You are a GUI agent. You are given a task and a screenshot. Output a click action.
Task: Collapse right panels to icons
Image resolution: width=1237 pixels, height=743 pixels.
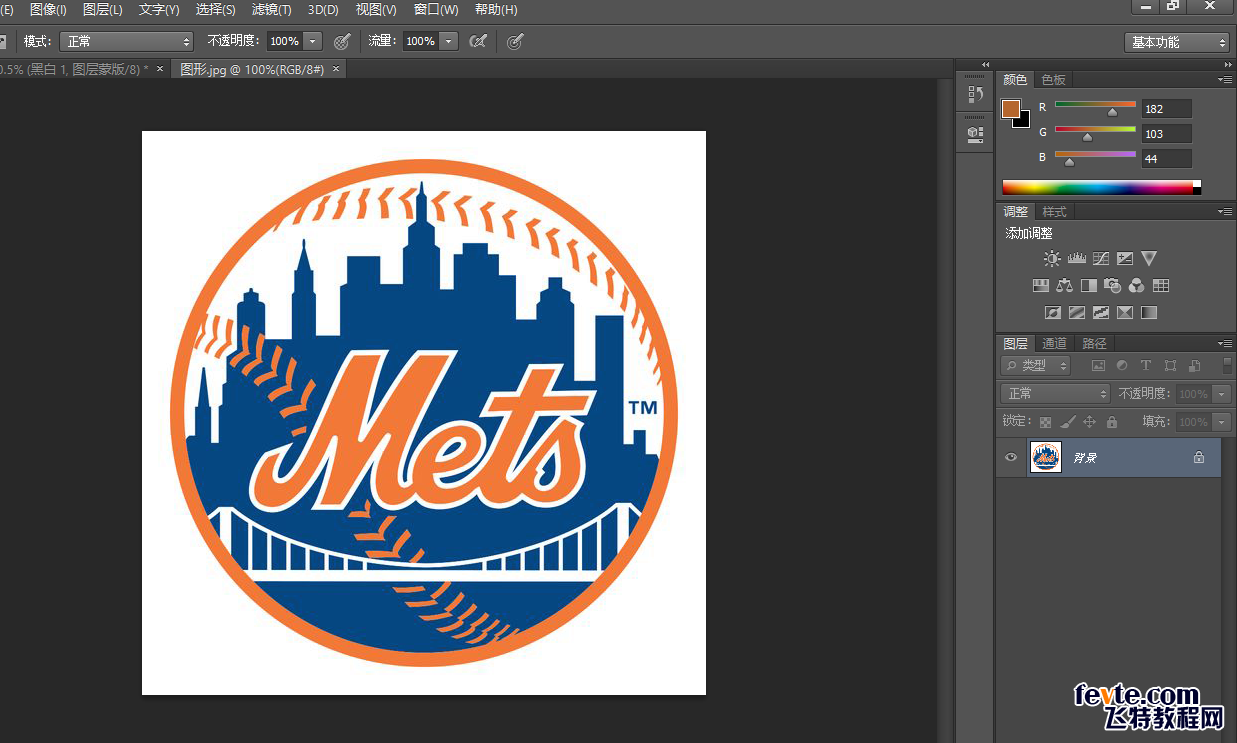pos(1228,64)
